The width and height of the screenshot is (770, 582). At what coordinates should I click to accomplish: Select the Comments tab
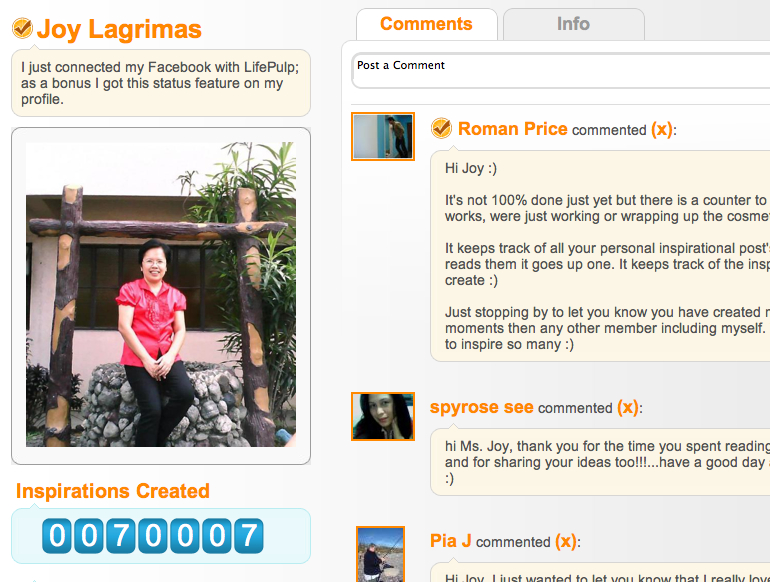[x=426, y=24]
